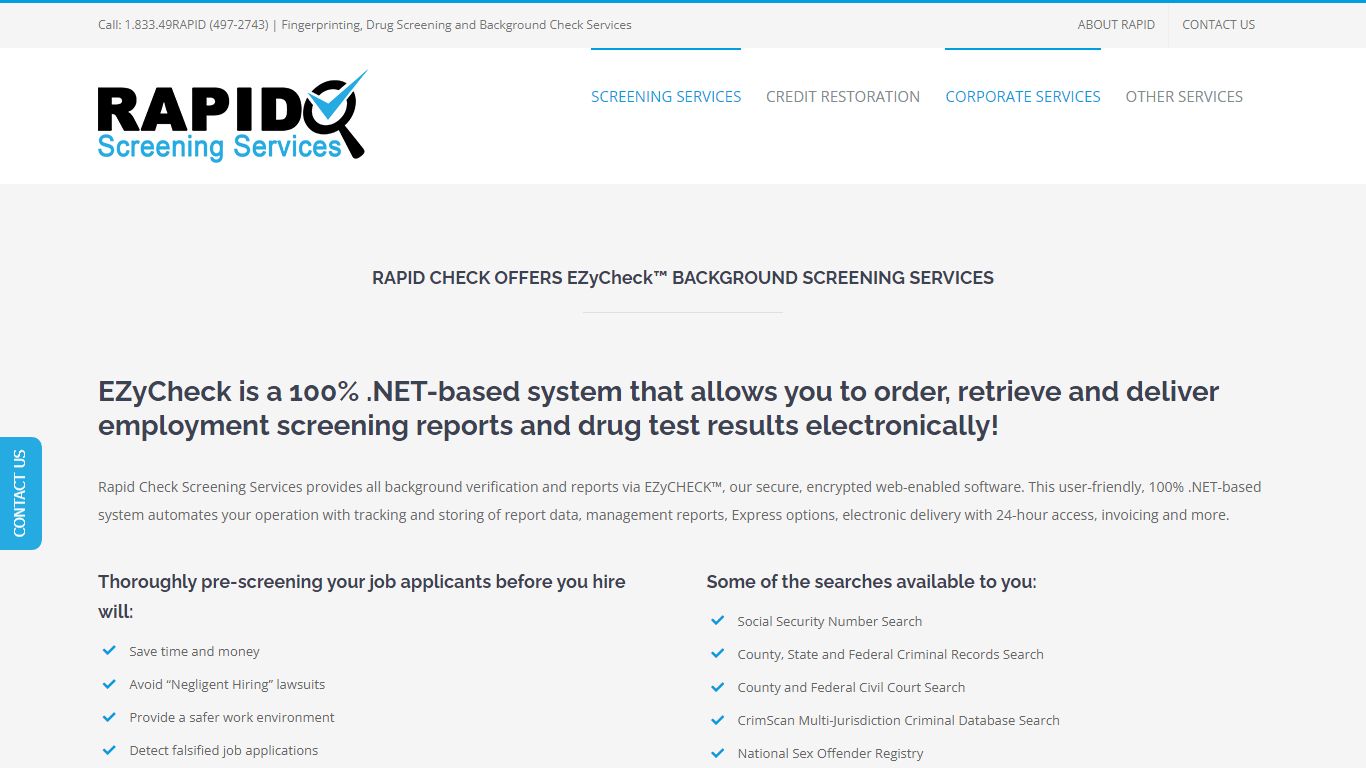The height and width of the screenshot is (768, 1366).
Task: Click 'Thoroughly pre-screening your job applicants' heading
Action: 362,596
